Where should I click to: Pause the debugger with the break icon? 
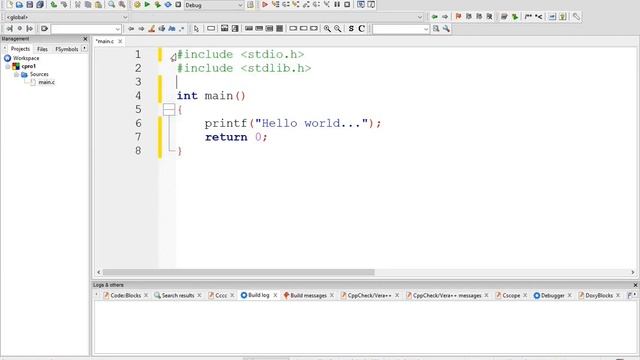(337, 5)
